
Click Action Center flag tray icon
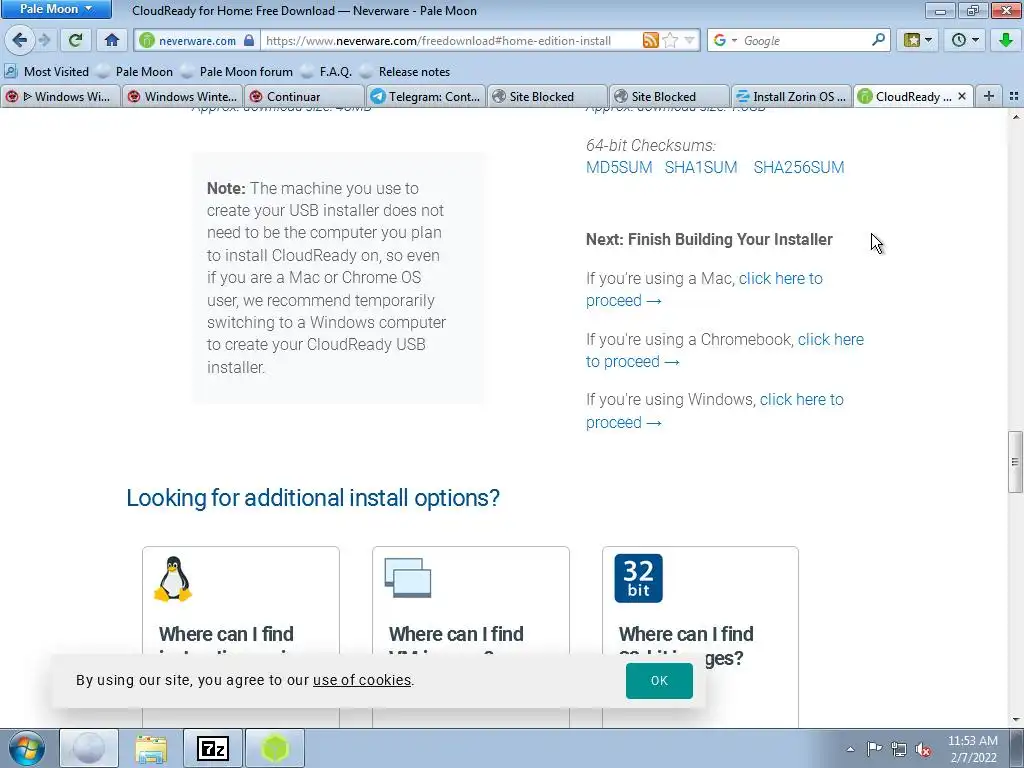point(874,749)
